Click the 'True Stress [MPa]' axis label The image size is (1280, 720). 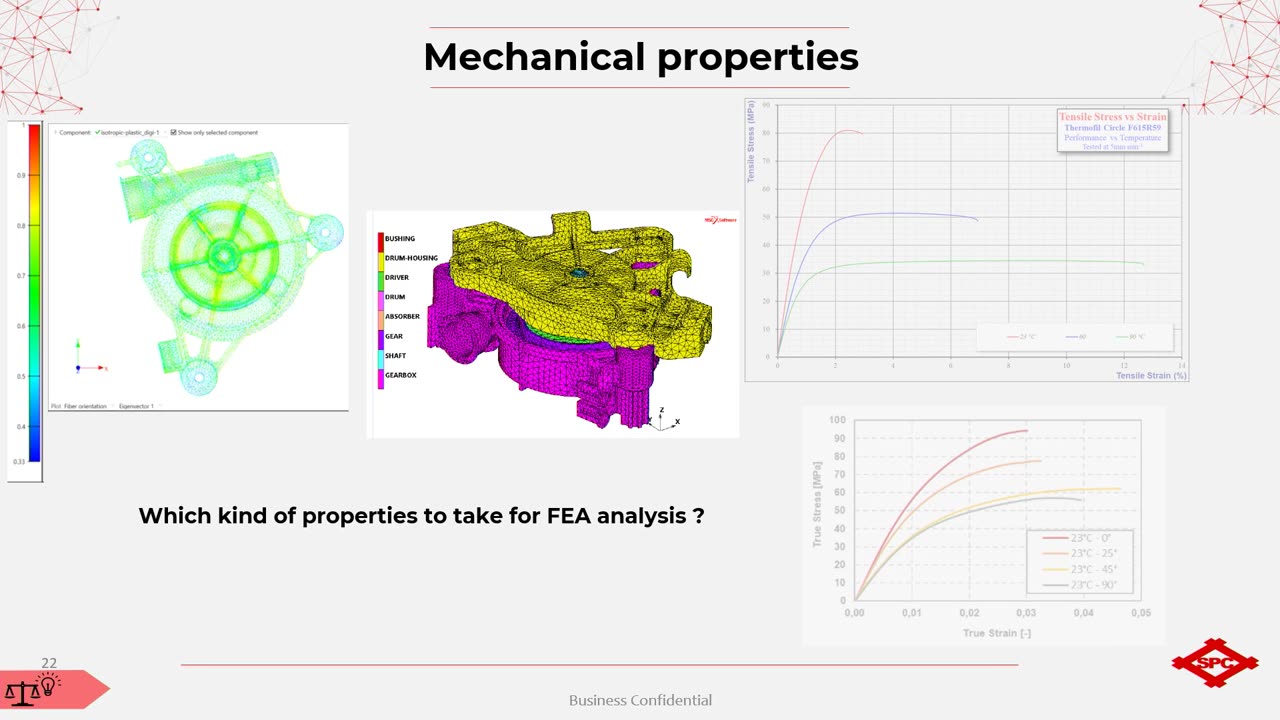tap(817, 504)
